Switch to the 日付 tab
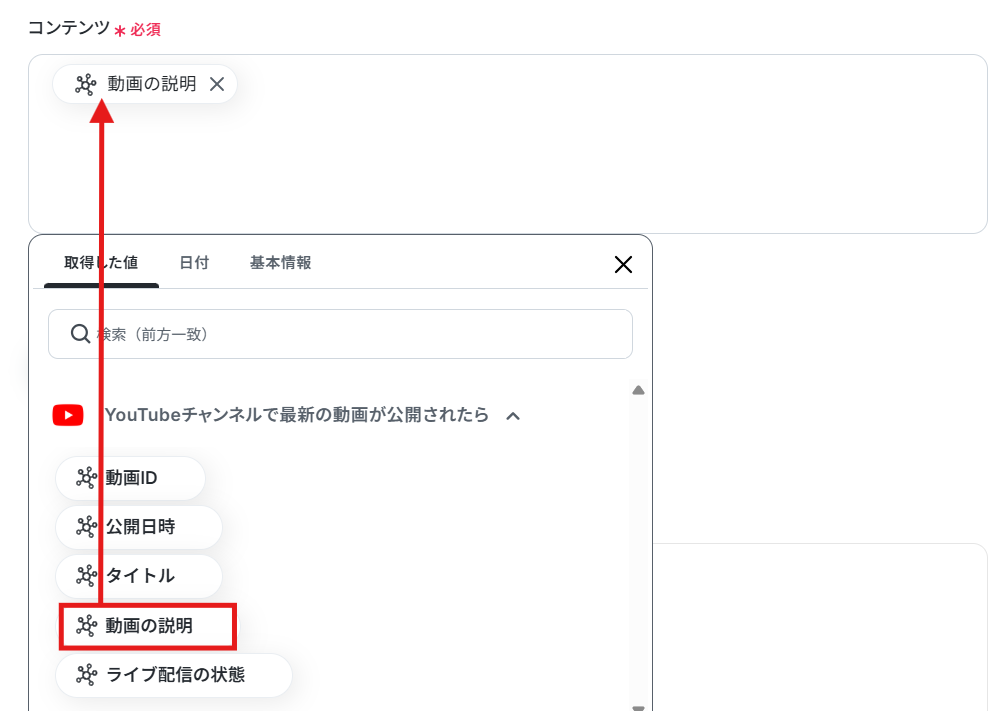 (194, 262)
